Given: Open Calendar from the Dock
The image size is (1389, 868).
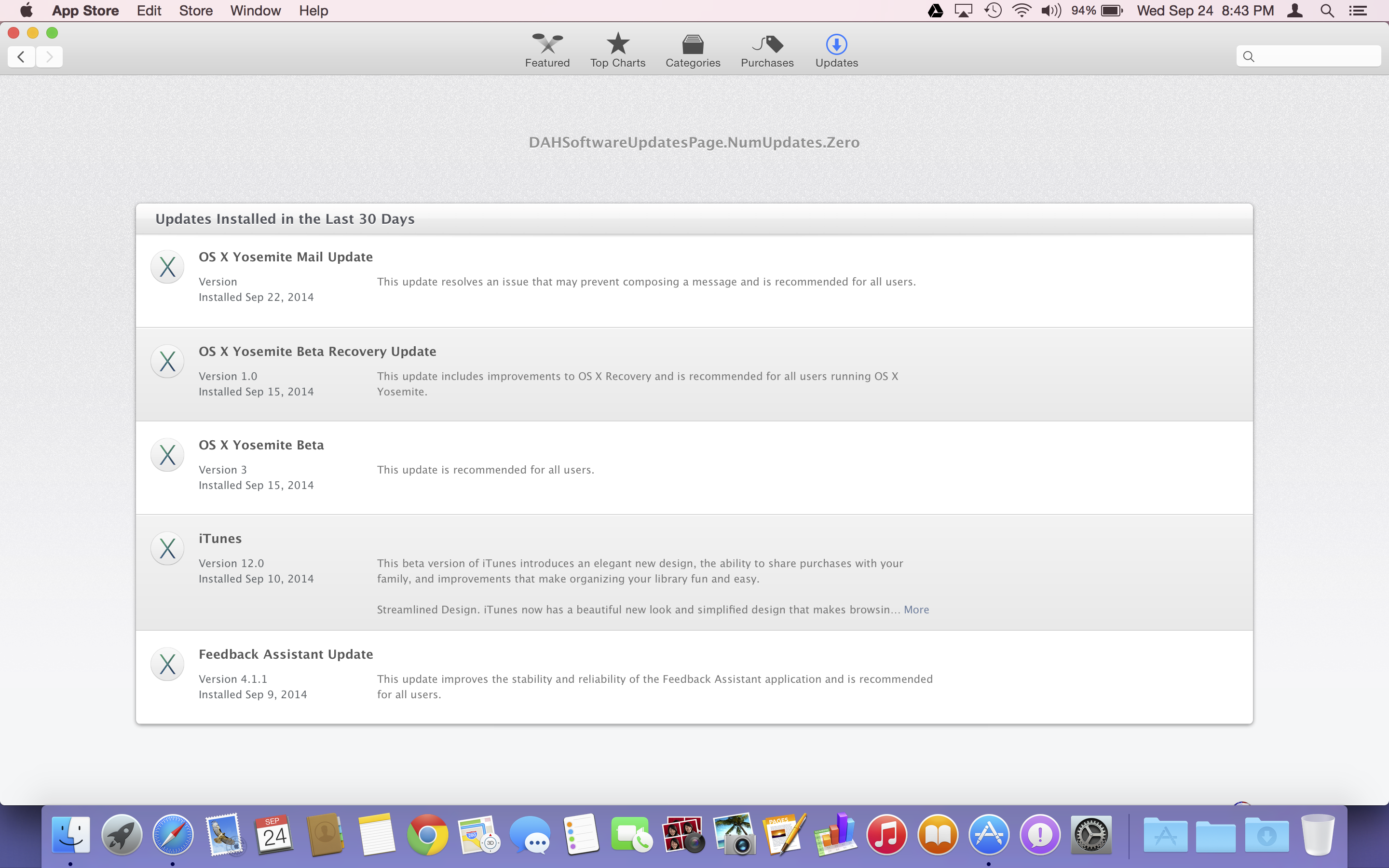Looking at the screenshot, I should coord(274,835).
